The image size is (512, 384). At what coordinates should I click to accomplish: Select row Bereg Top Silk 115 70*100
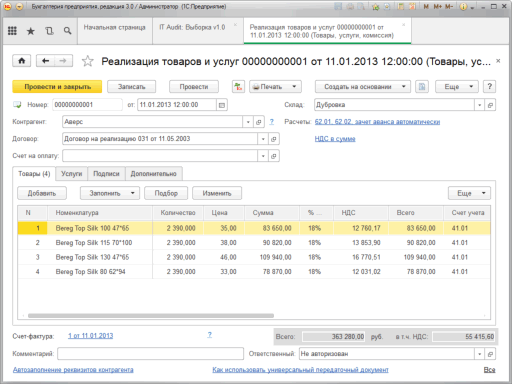(254, 243)
